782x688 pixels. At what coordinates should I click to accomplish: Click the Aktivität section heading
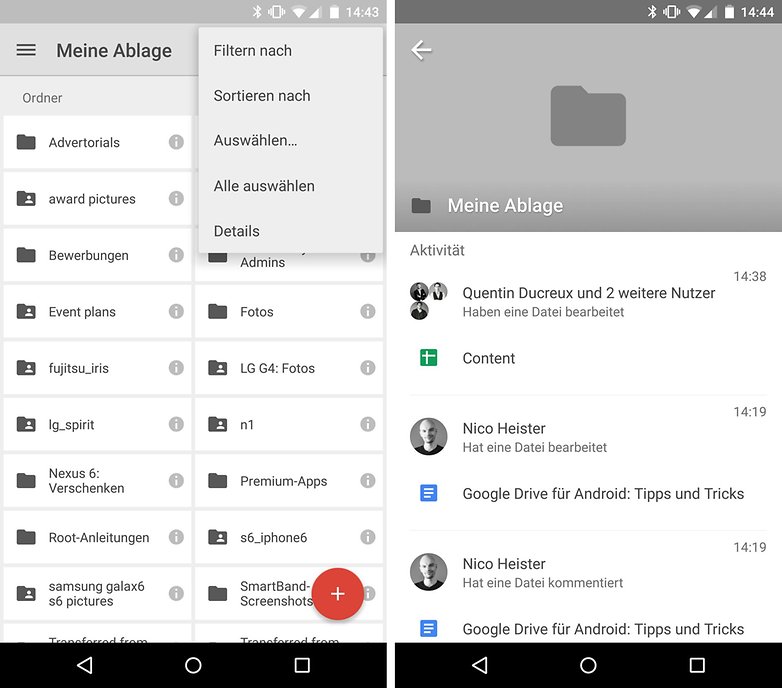point(437,250)
